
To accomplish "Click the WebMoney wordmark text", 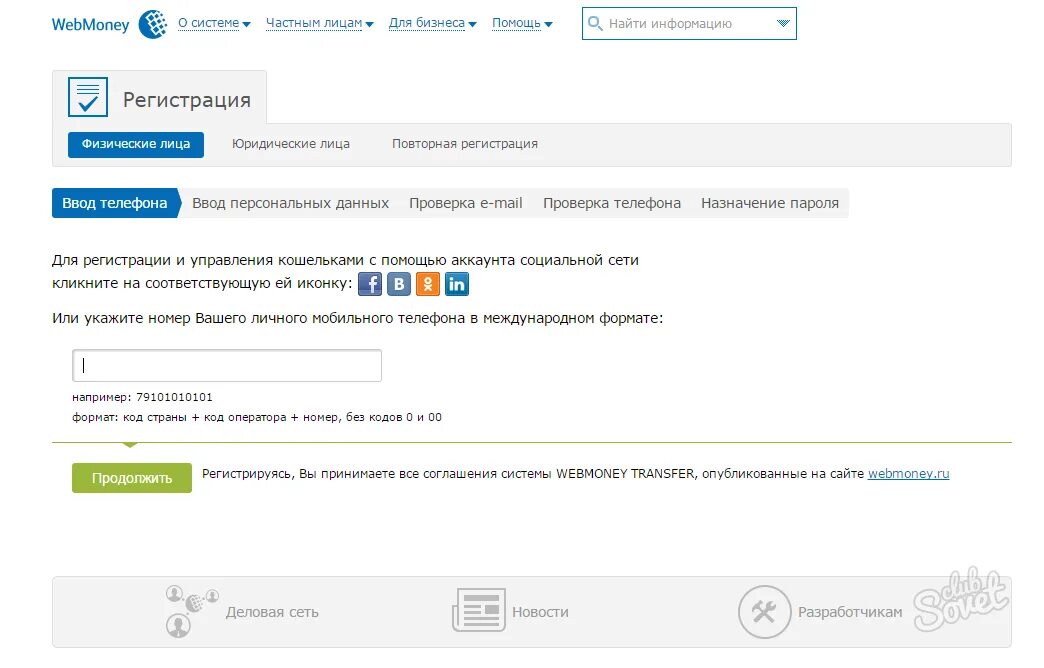I will 91,25.
